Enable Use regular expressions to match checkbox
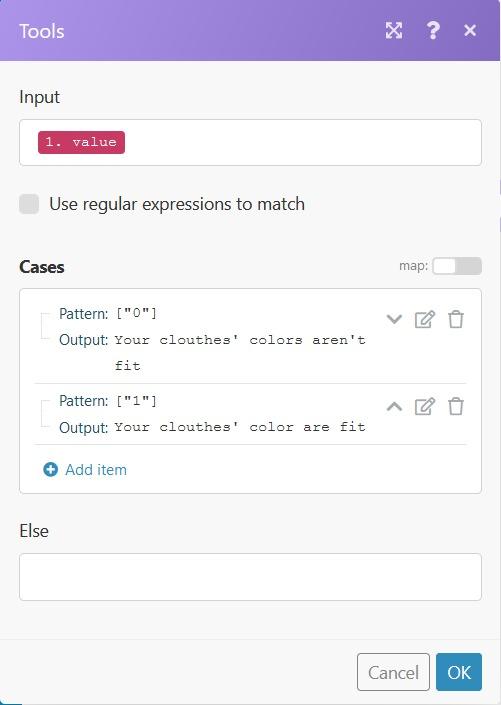 coord(29,204)
